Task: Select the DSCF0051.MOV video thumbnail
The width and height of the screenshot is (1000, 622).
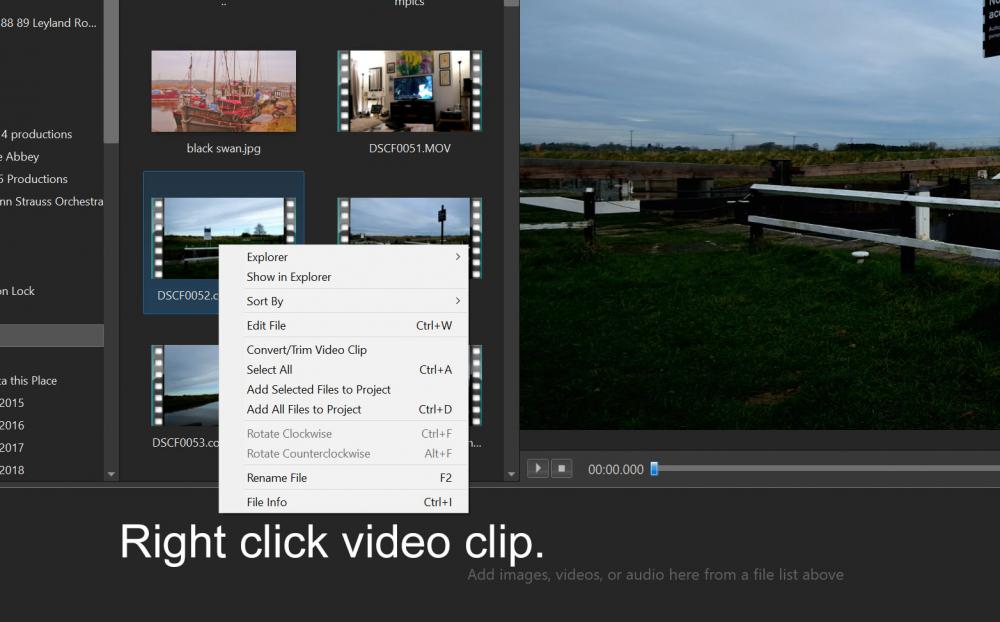Action: pos(410,91)
